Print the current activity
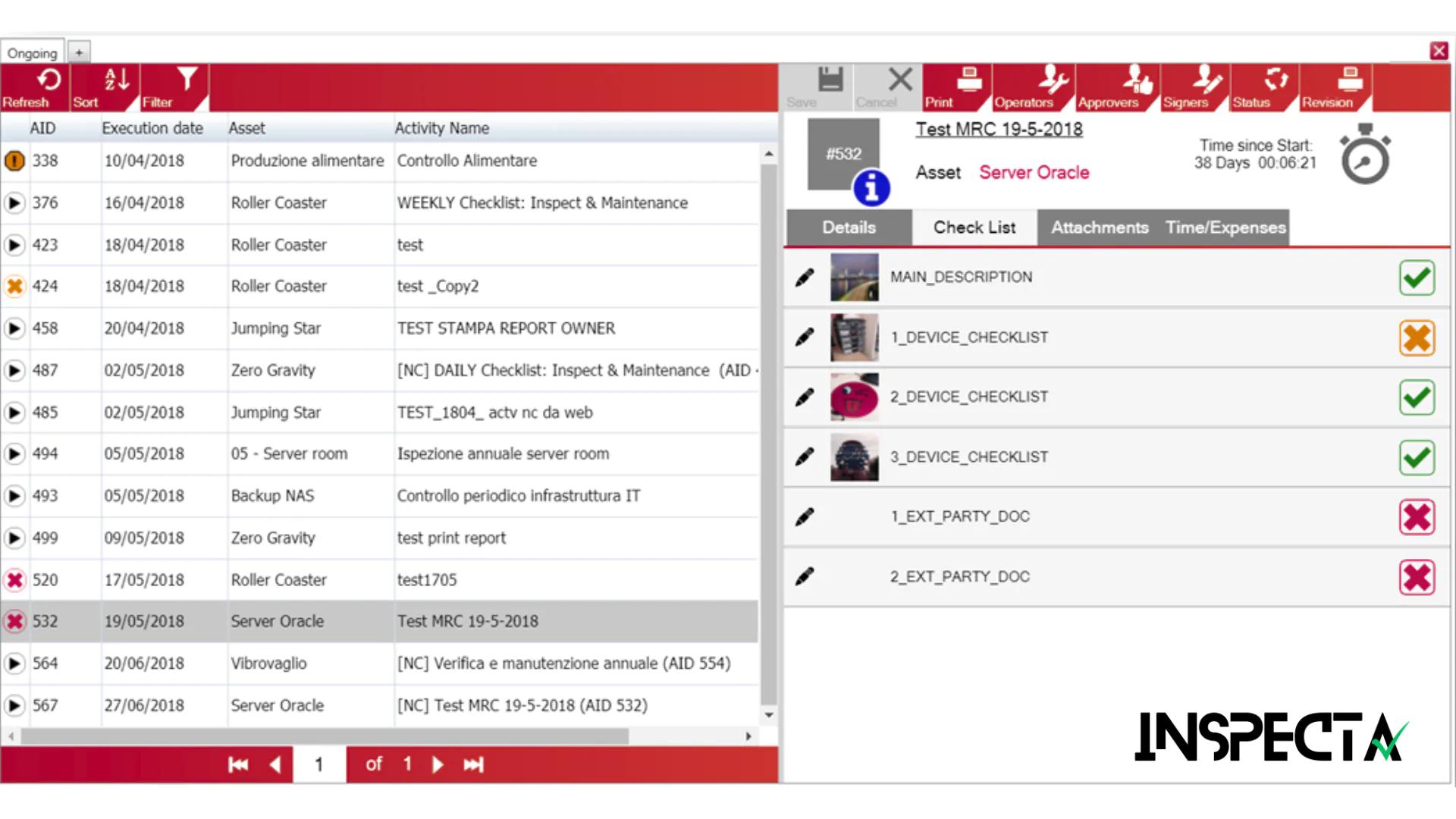This screenshot has width=1456, height=819. point(969,81)
